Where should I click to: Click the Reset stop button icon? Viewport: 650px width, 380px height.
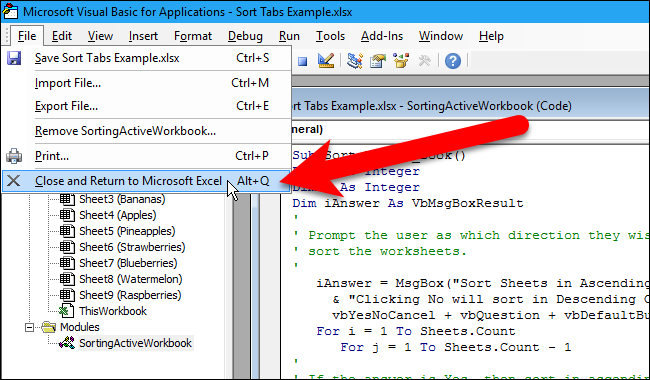point(303,62)
